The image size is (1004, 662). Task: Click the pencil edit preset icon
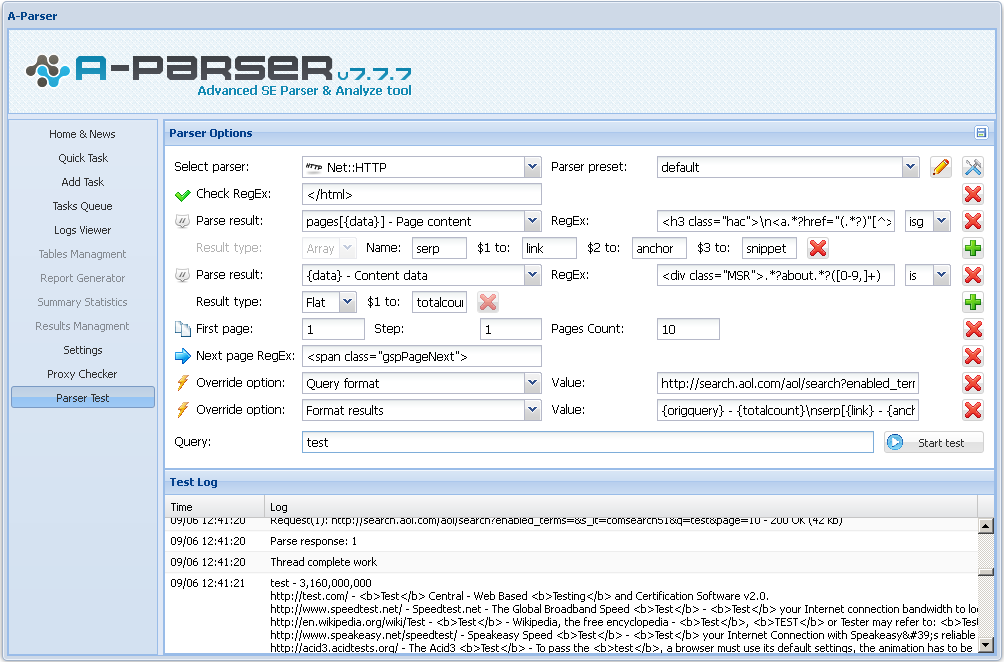click(941, 167)
